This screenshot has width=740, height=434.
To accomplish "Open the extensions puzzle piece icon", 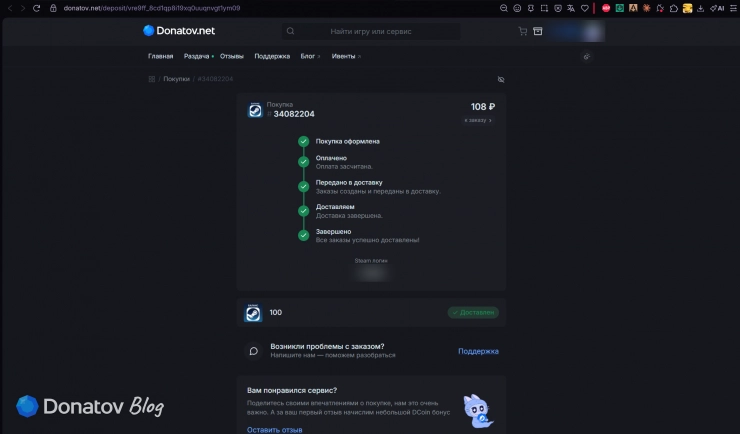I will (673, 8).
